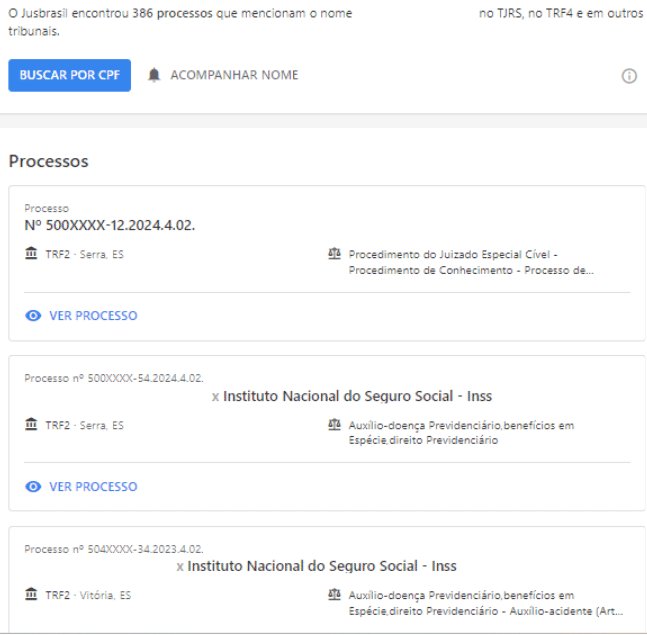Screen dimensions: 647x635
Task: Click 'Auxílio-doença Previdenciário' text in 500XXXX-54 card
Action: tap(461, 433)
